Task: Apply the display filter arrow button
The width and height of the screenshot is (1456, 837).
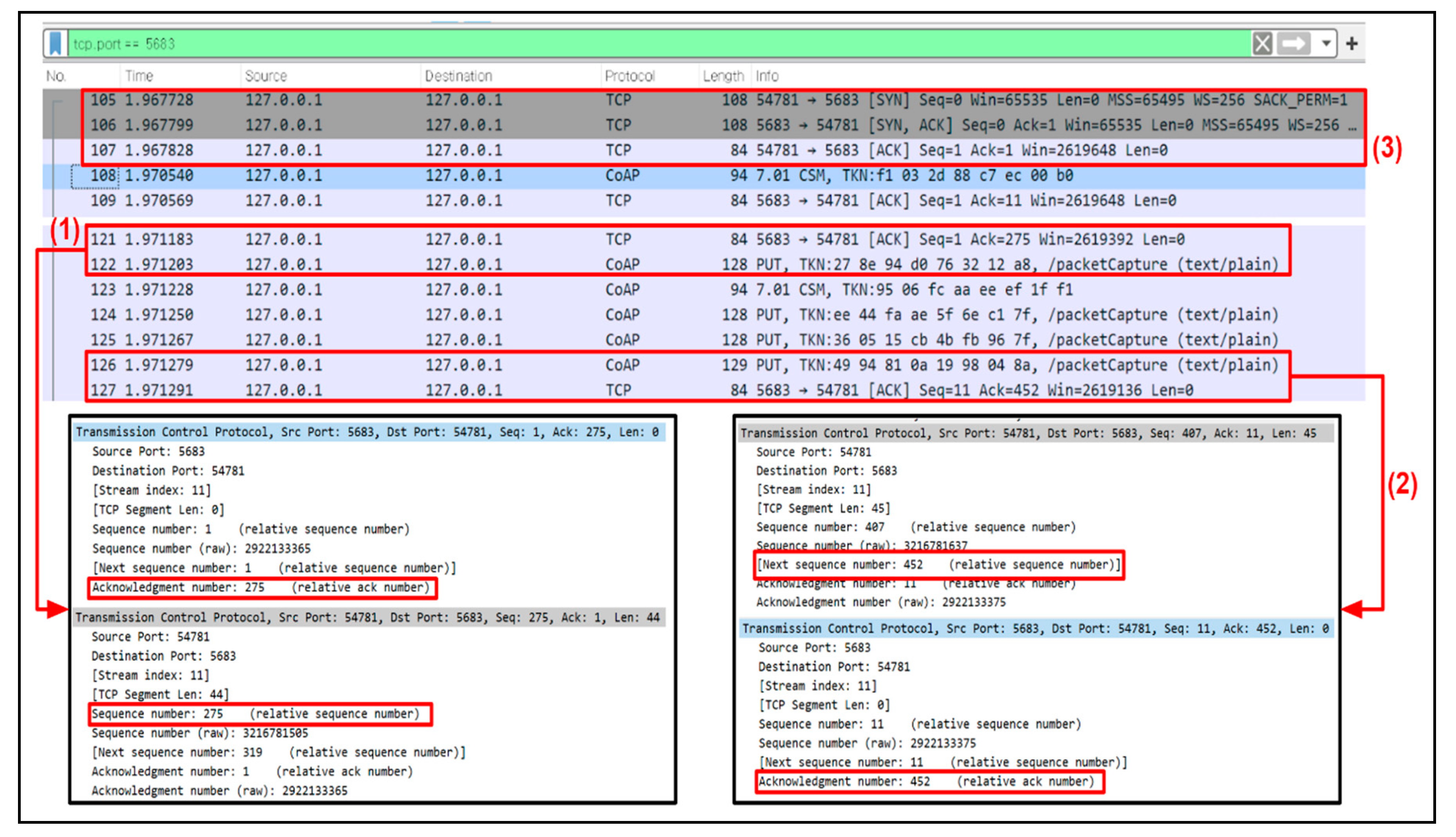Action: 1293,44
